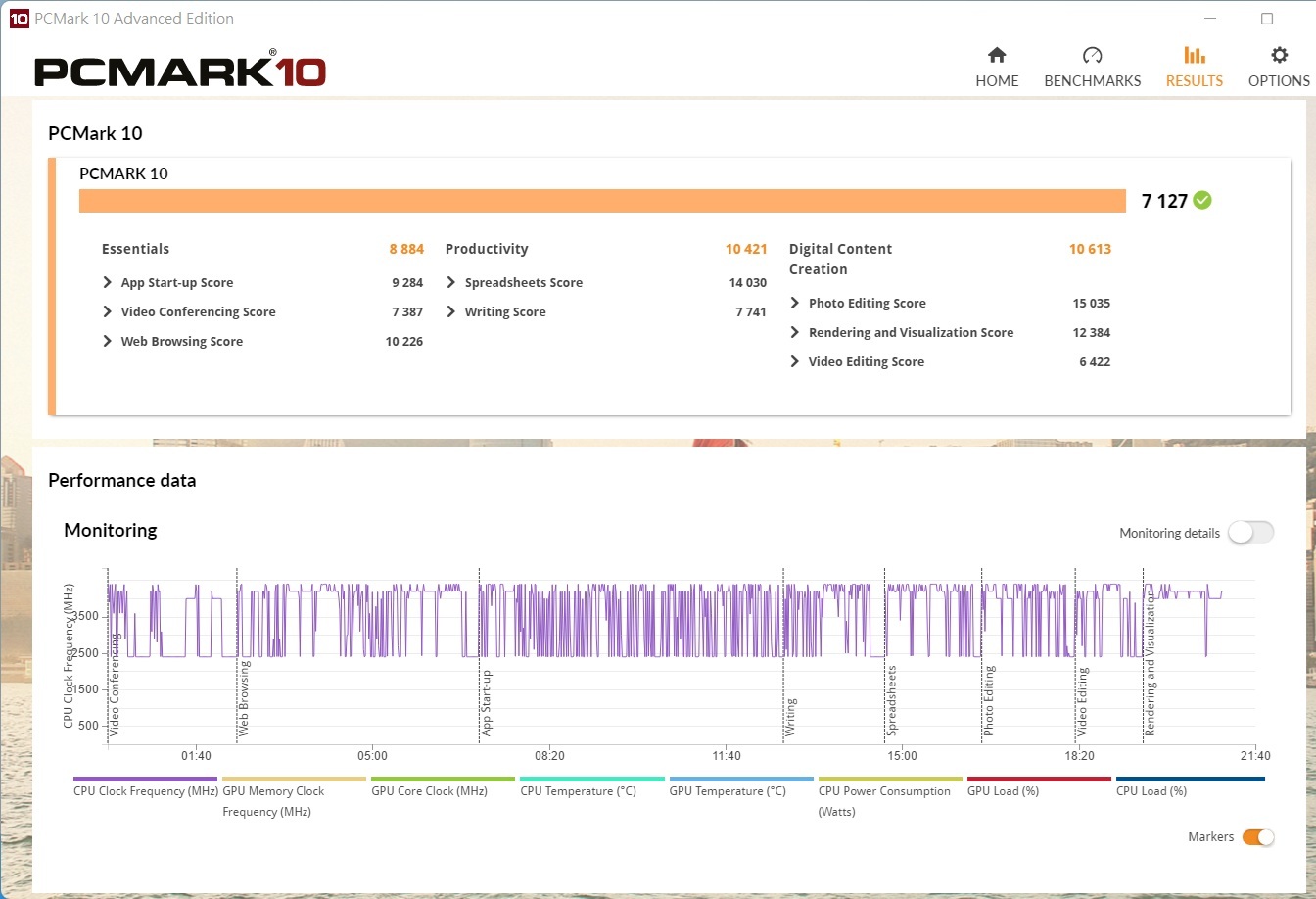Screen dimensions: 1316x899
Task: Open the OPTIONS tab label
Action: point(1279,81)
